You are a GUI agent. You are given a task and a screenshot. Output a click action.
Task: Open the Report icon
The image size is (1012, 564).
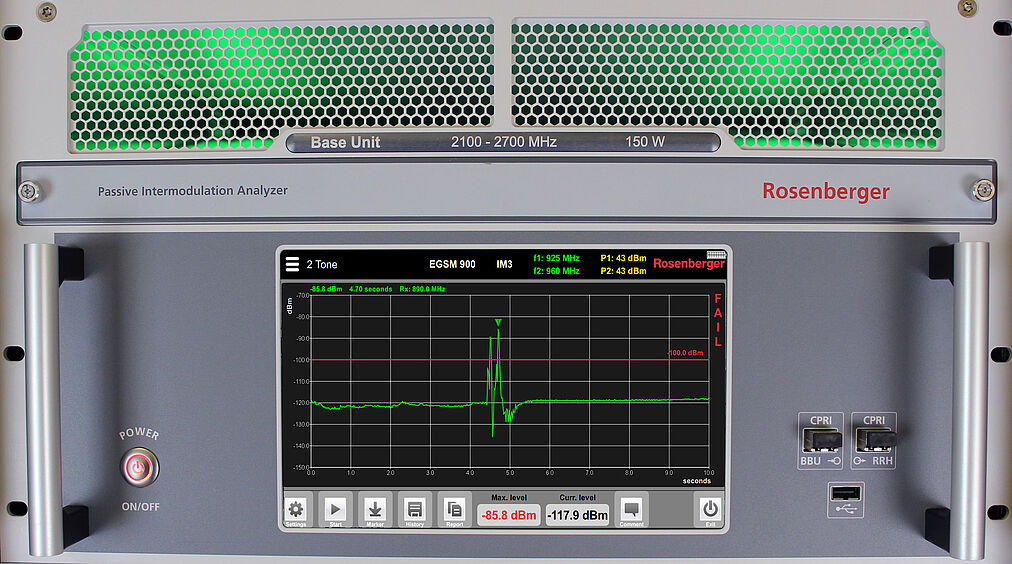(x=455, y=509)
